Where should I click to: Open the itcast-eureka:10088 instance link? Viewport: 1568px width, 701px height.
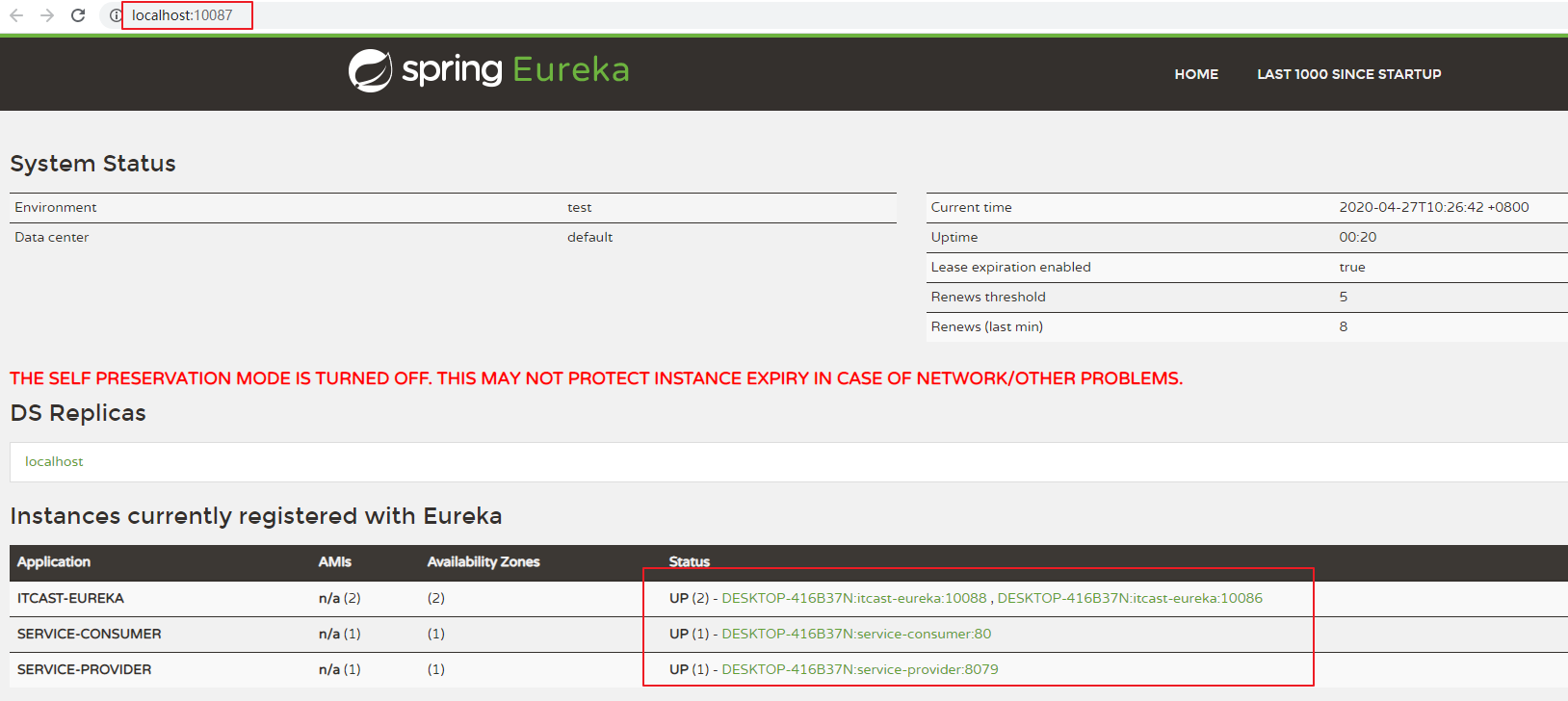(x=854, y=598)
